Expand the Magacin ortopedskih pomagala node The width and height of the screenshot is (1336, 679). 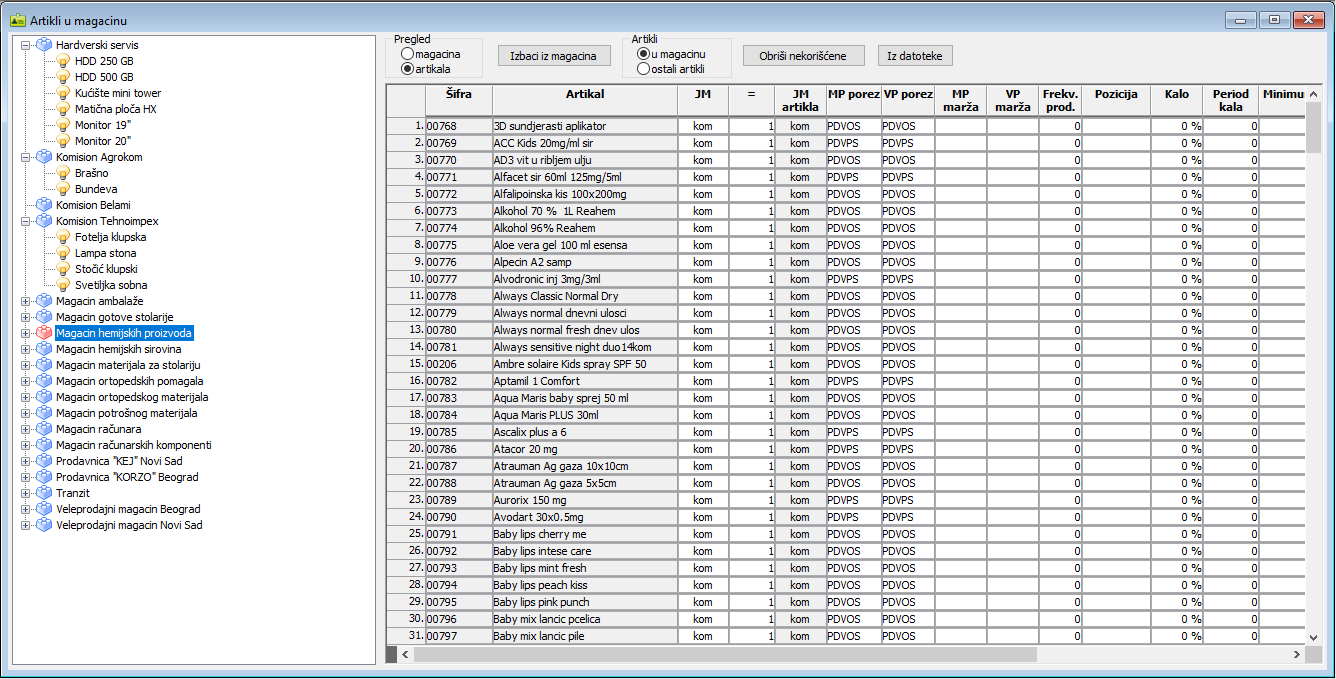[26, 381]
